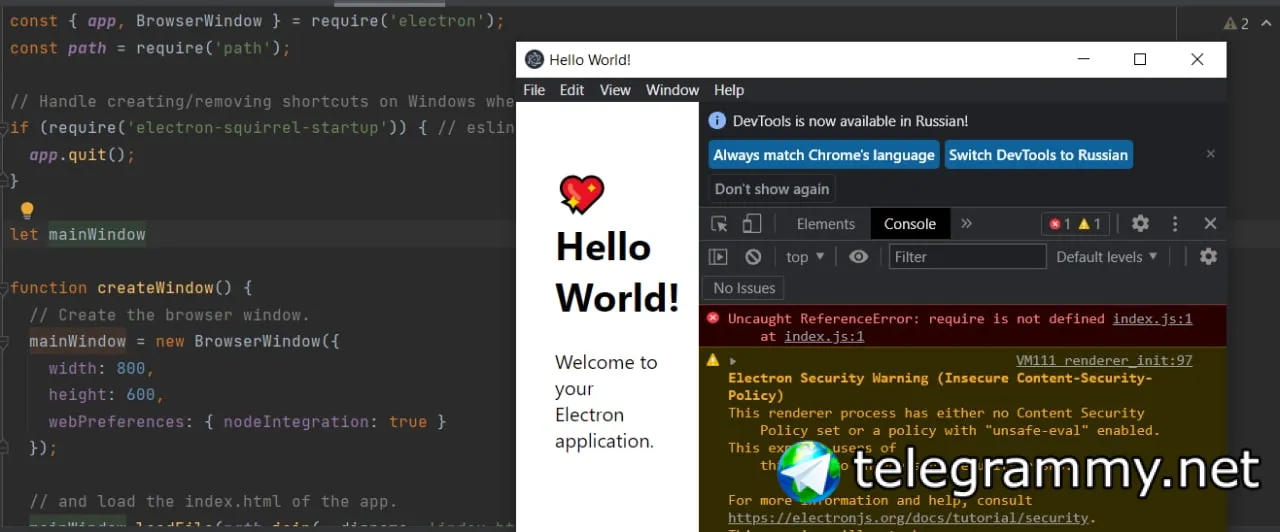Click 'nodeIntegration: true' in webPreferences

pos(325,422)
